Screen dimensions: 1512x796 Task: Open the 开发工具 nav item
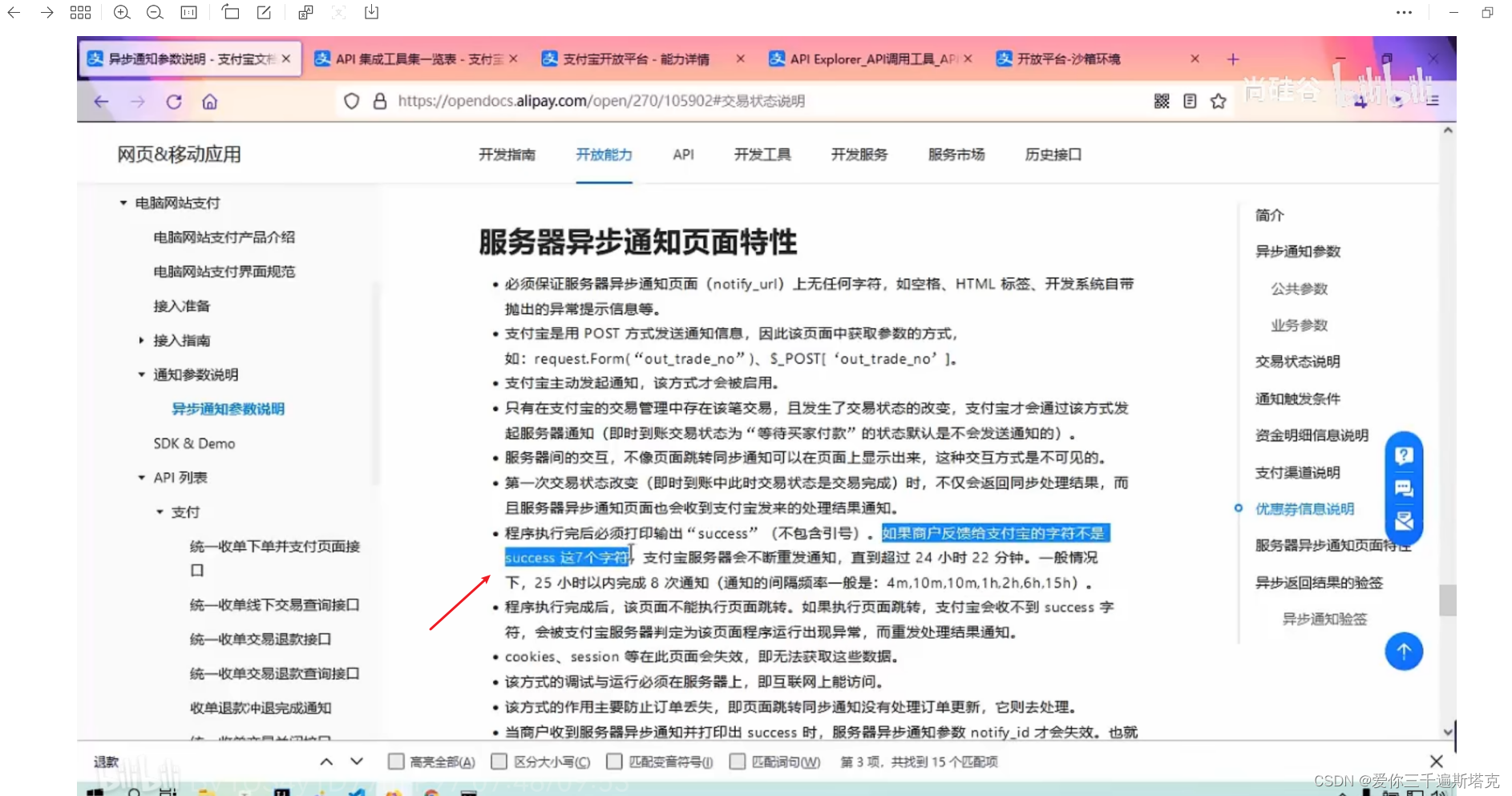click(x=762, y=155)
